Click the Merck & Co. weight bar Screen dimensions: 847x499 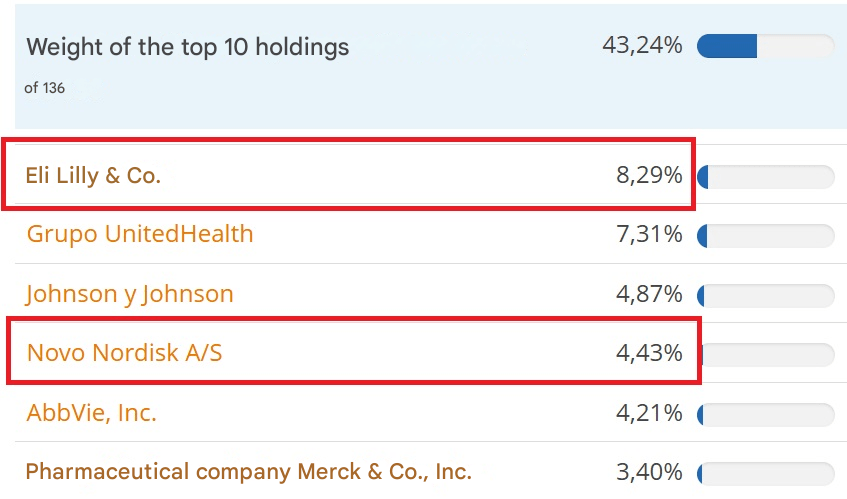(765, 473)
